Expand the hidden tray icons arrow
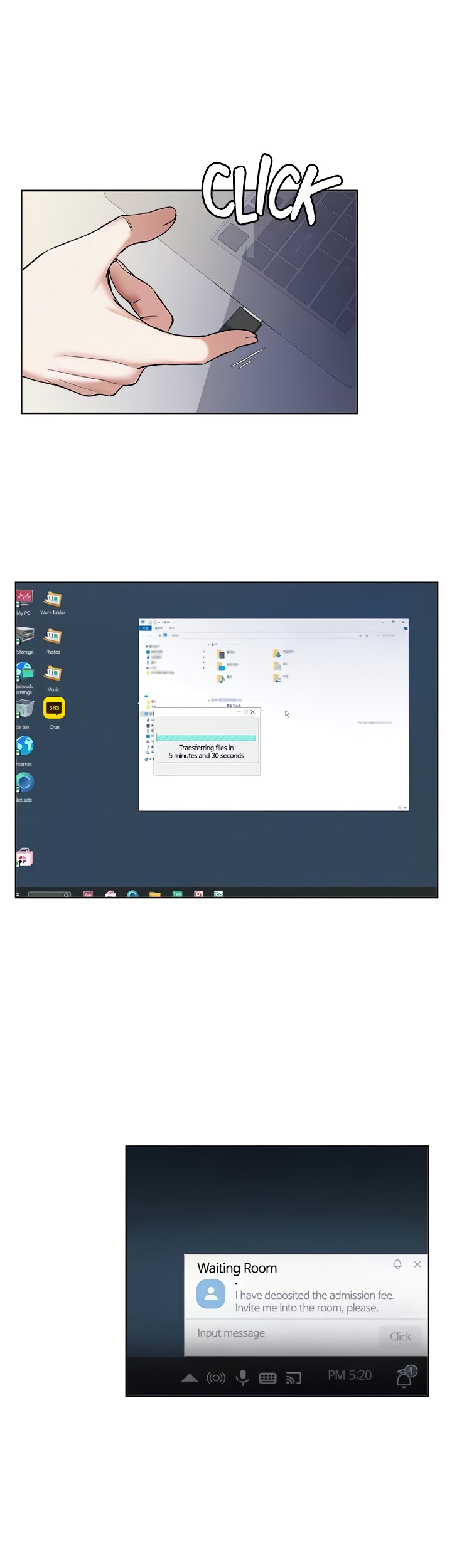Image resolution: width=452 pixels, height=1568 pixels. (190, 1378)
